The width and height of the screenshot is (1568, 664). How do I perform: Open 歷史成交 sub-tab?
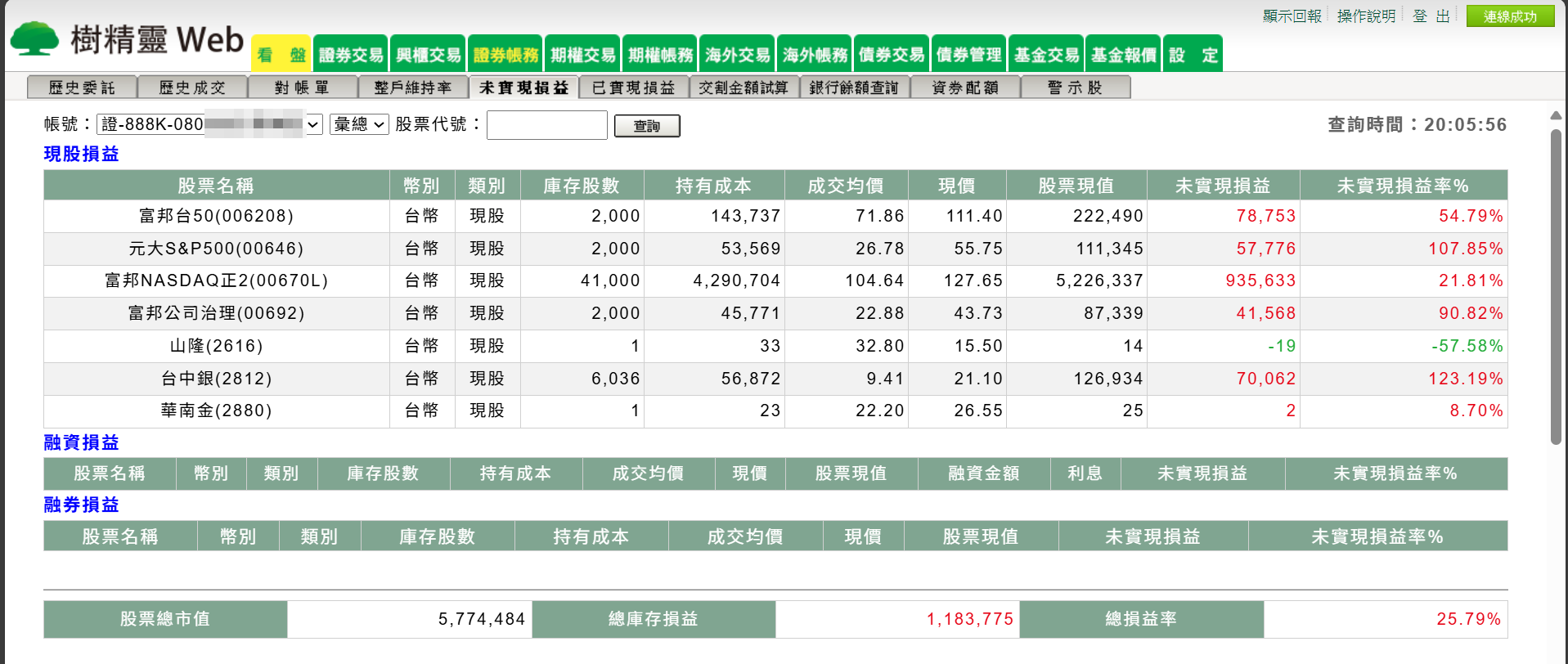[192, 87]
